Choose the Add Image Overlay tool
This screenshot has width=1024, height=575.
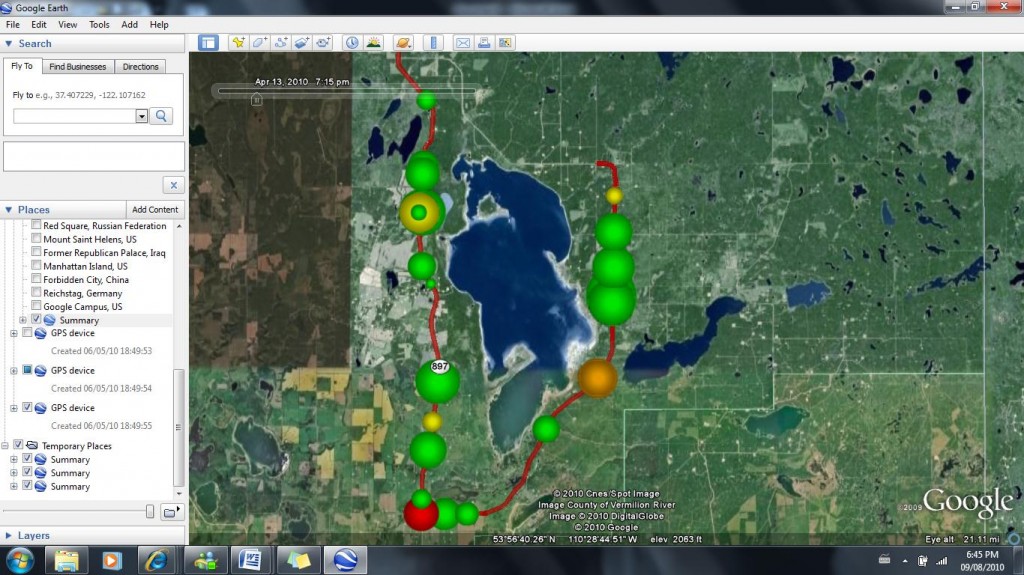tap(302, 43)
